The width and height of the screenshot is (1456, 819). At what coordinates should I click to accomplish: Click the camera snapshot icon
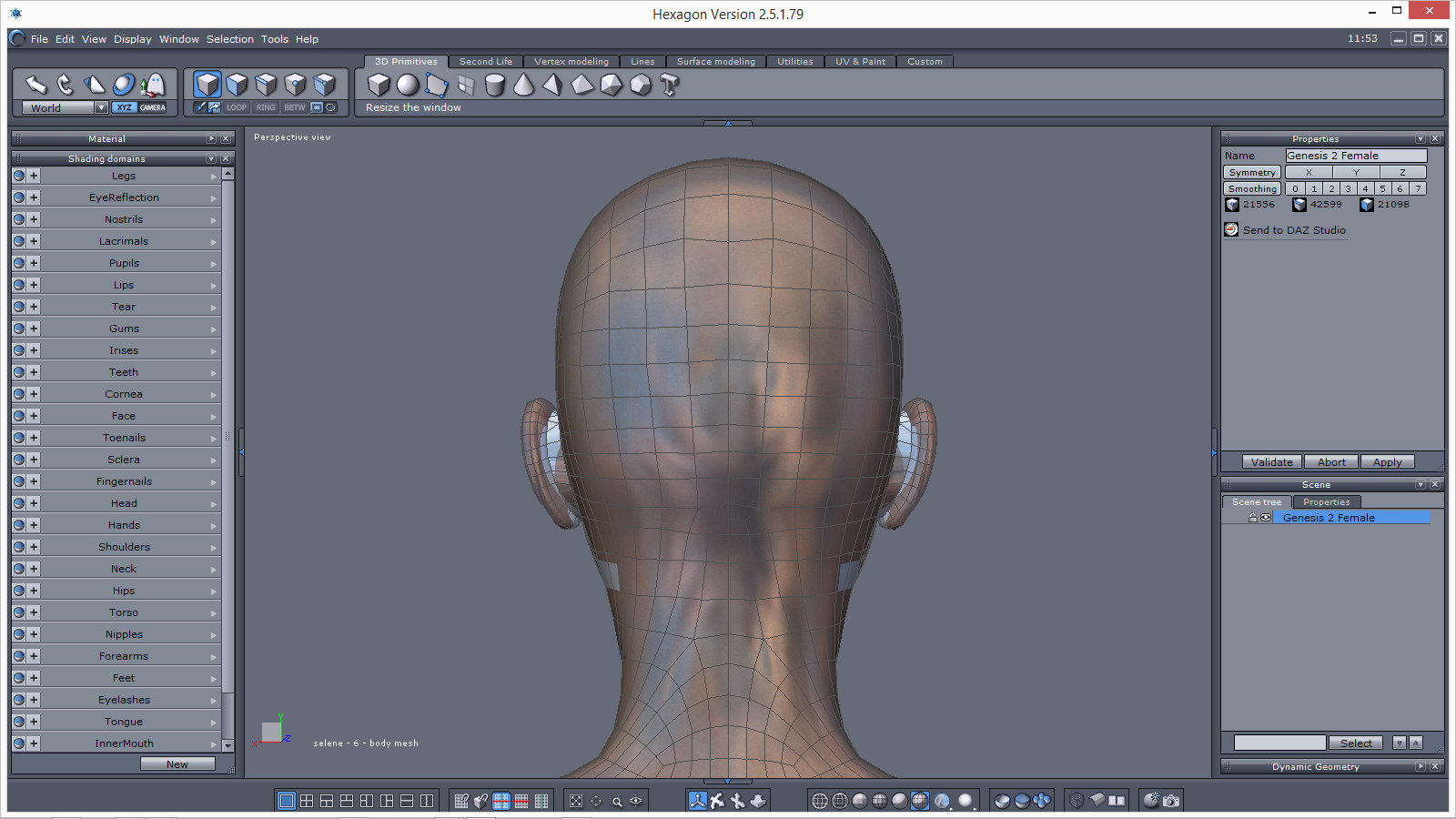1171,801
